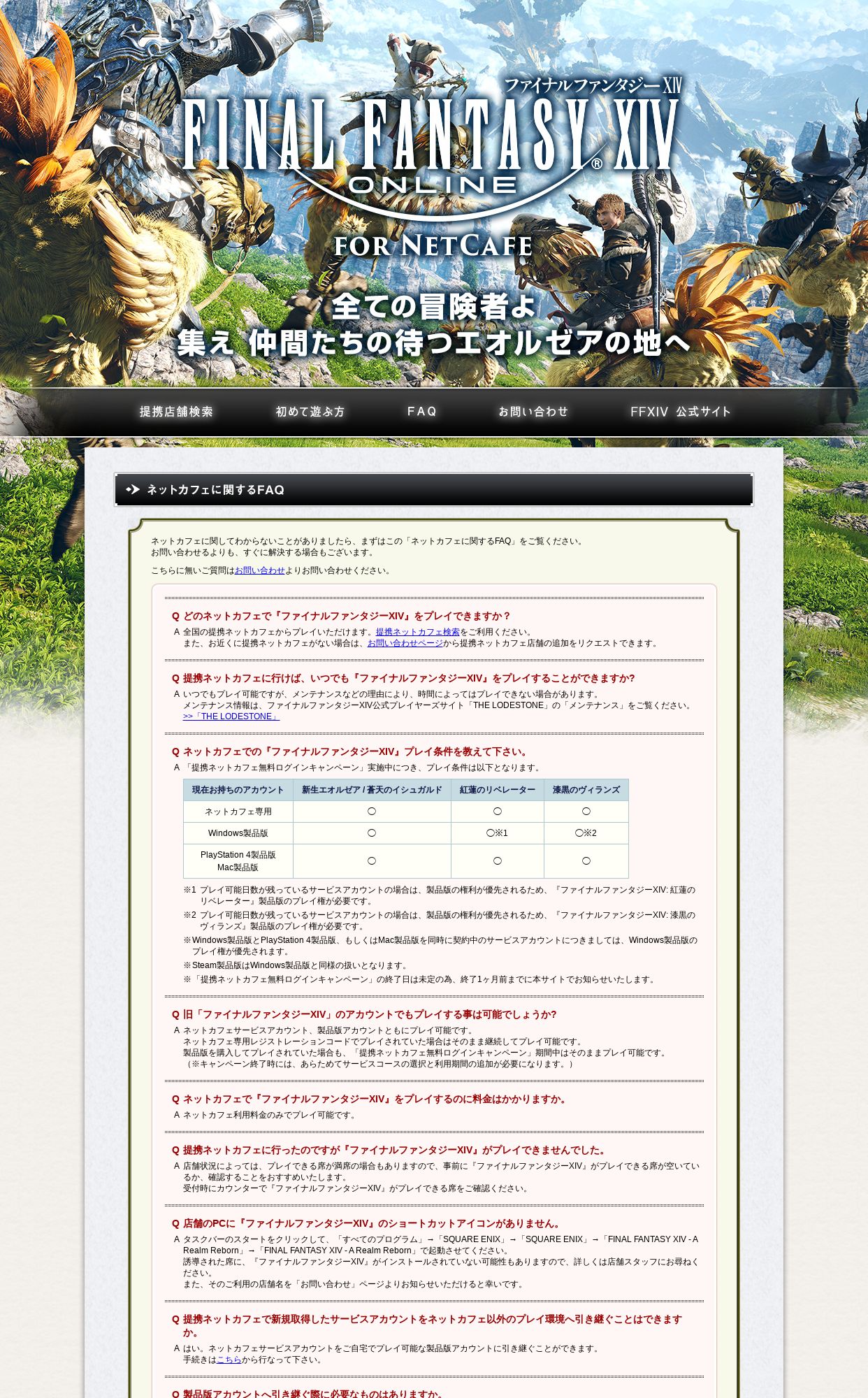Open the 提携店舗検索 nav item
Image resolution: width=868 pixels, height=1398 pixels.
(x=176, y=412)
